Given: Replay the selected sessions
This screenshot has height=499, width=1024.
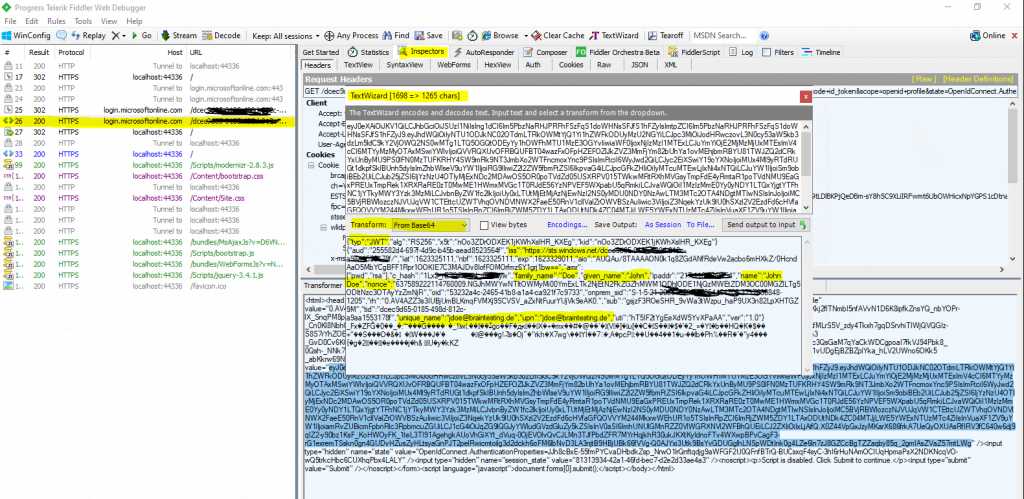Looking at the screenshot, I should (89, 35).
